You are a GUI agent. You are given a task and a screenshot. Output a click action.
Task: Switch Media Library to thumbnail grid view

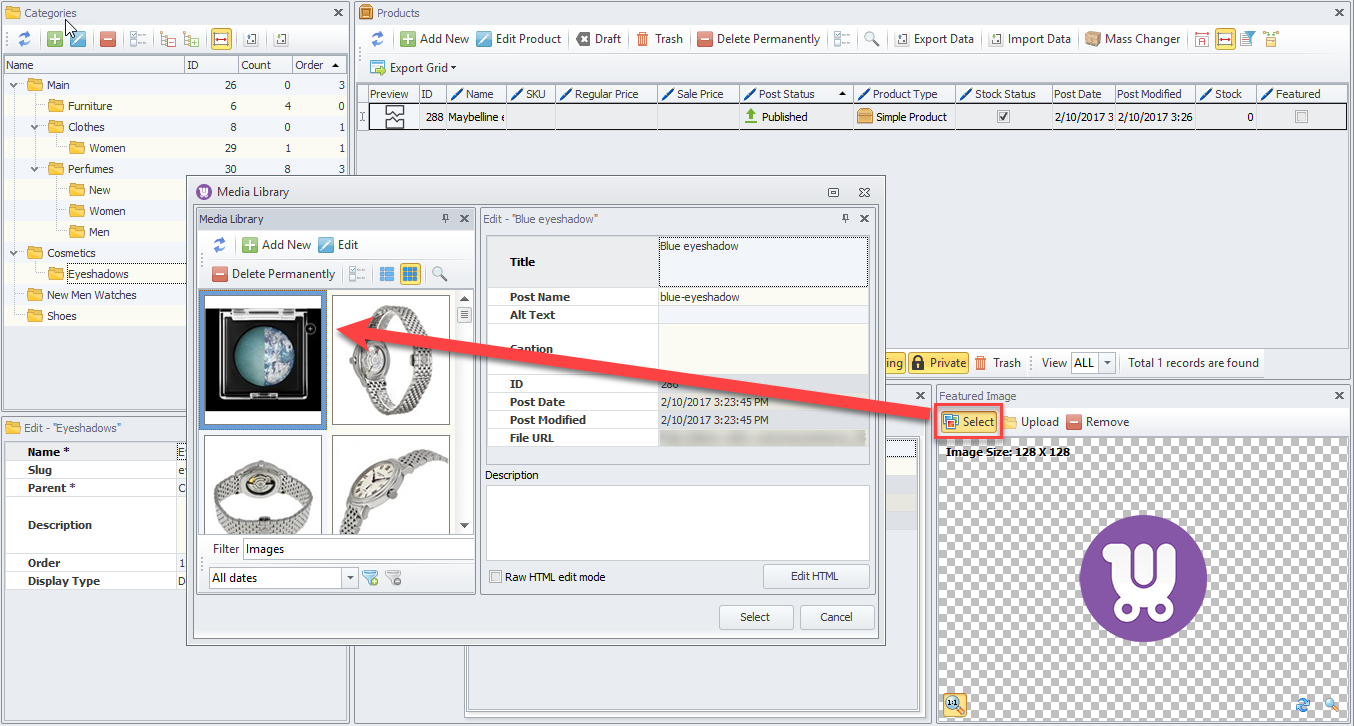click(410, 274)
